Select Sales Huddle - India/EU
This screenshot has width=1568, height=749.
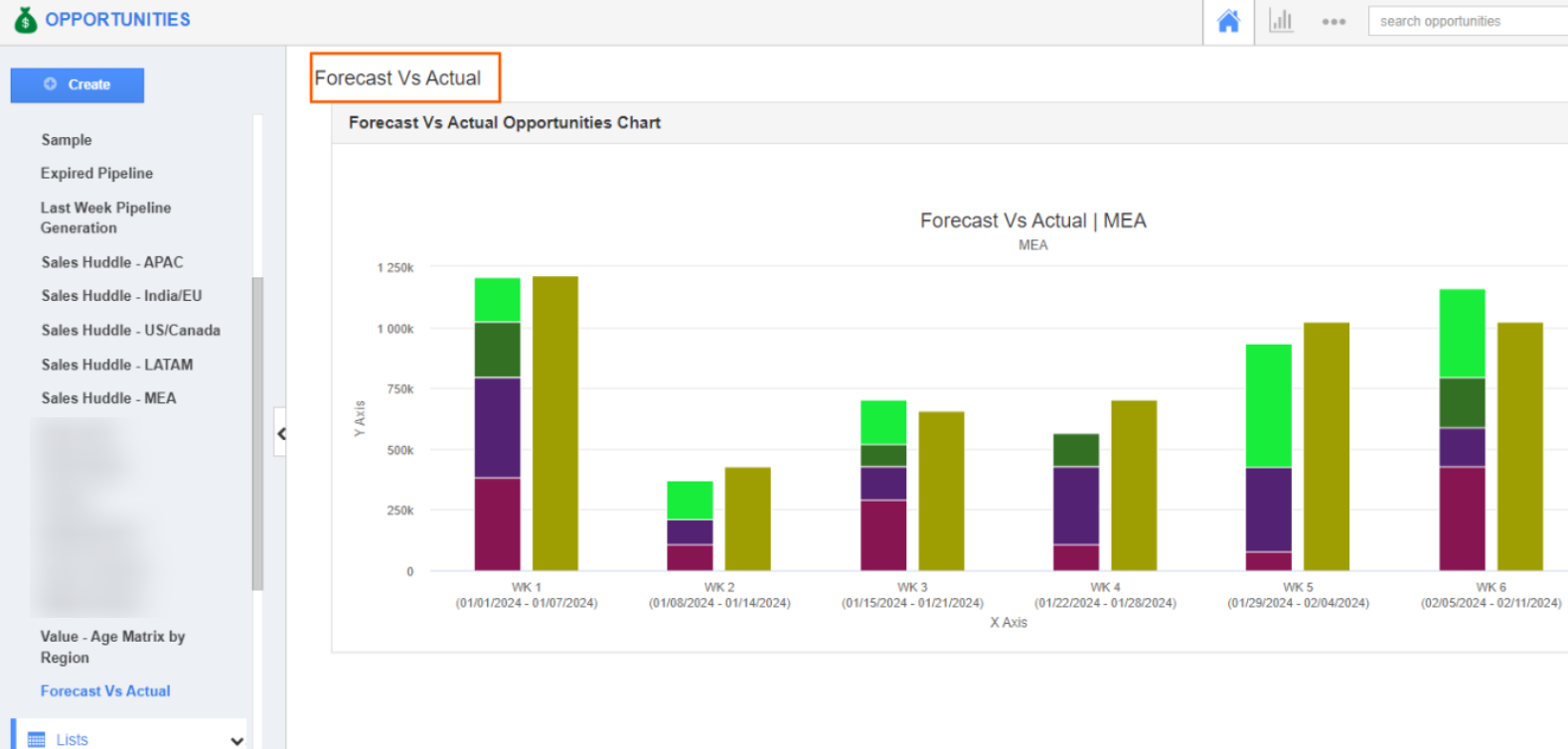click(121, 296)
